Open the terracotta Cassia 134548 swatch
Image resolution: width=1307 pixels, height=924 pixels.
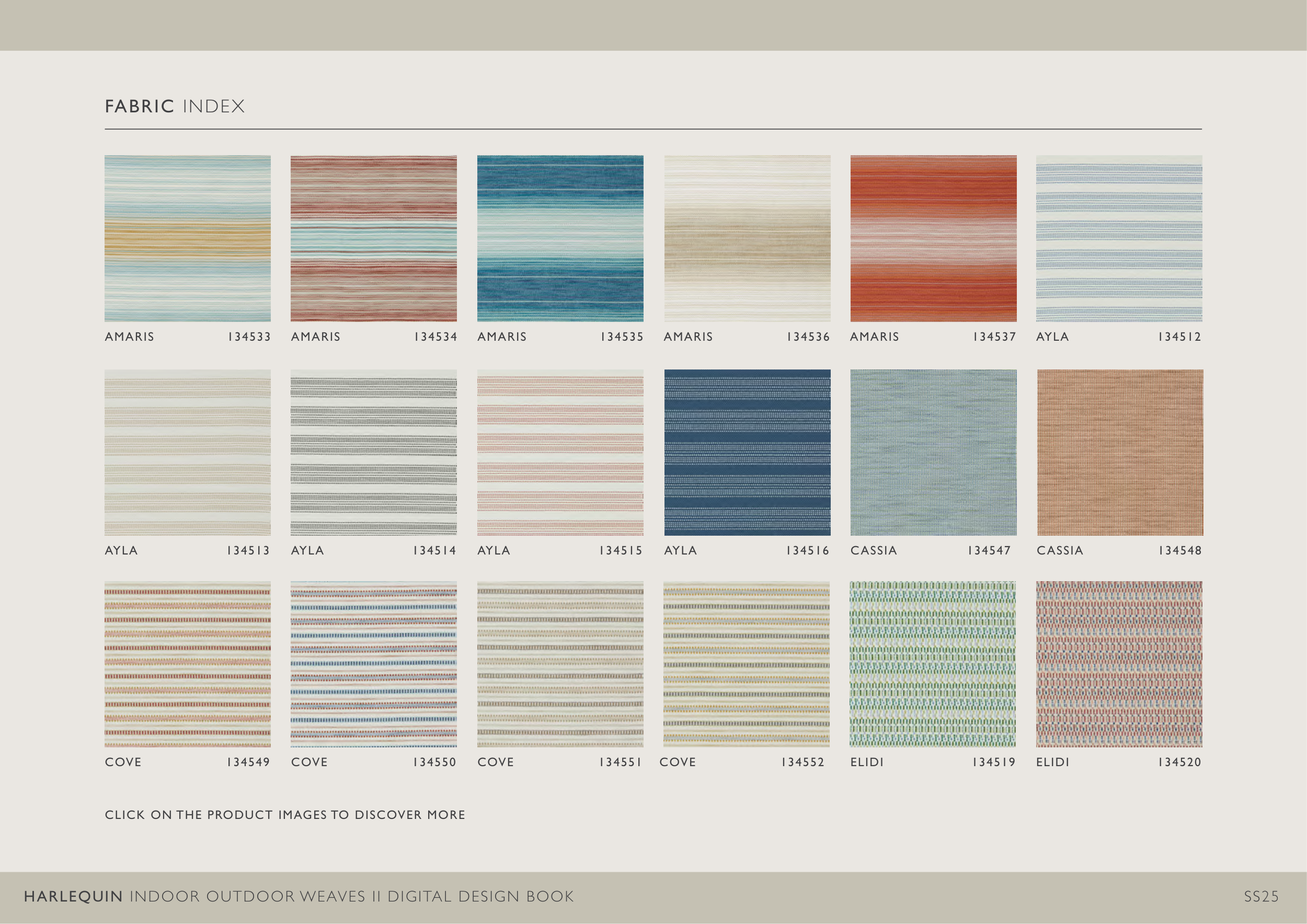[1120, 452]
